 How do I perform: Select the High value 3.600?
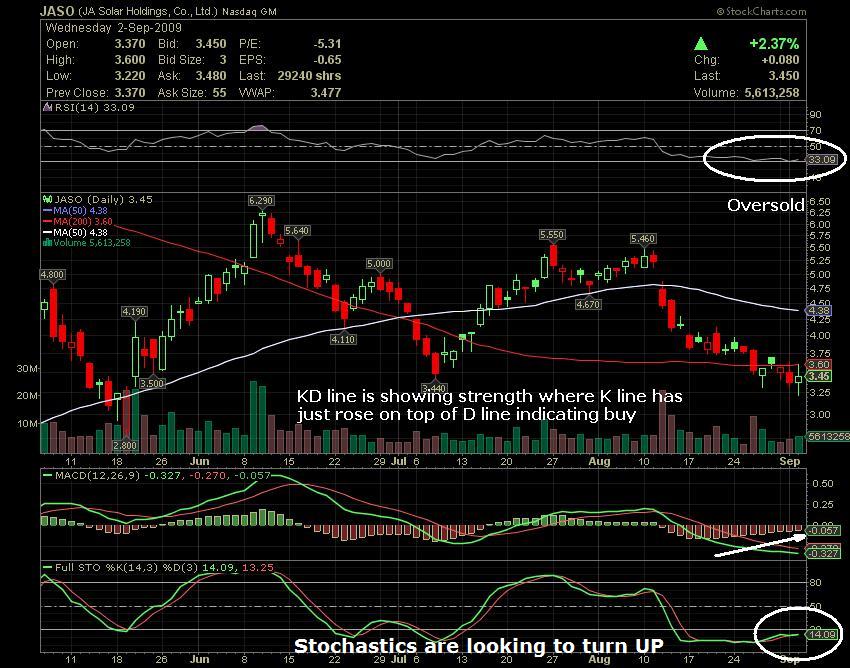130,60
